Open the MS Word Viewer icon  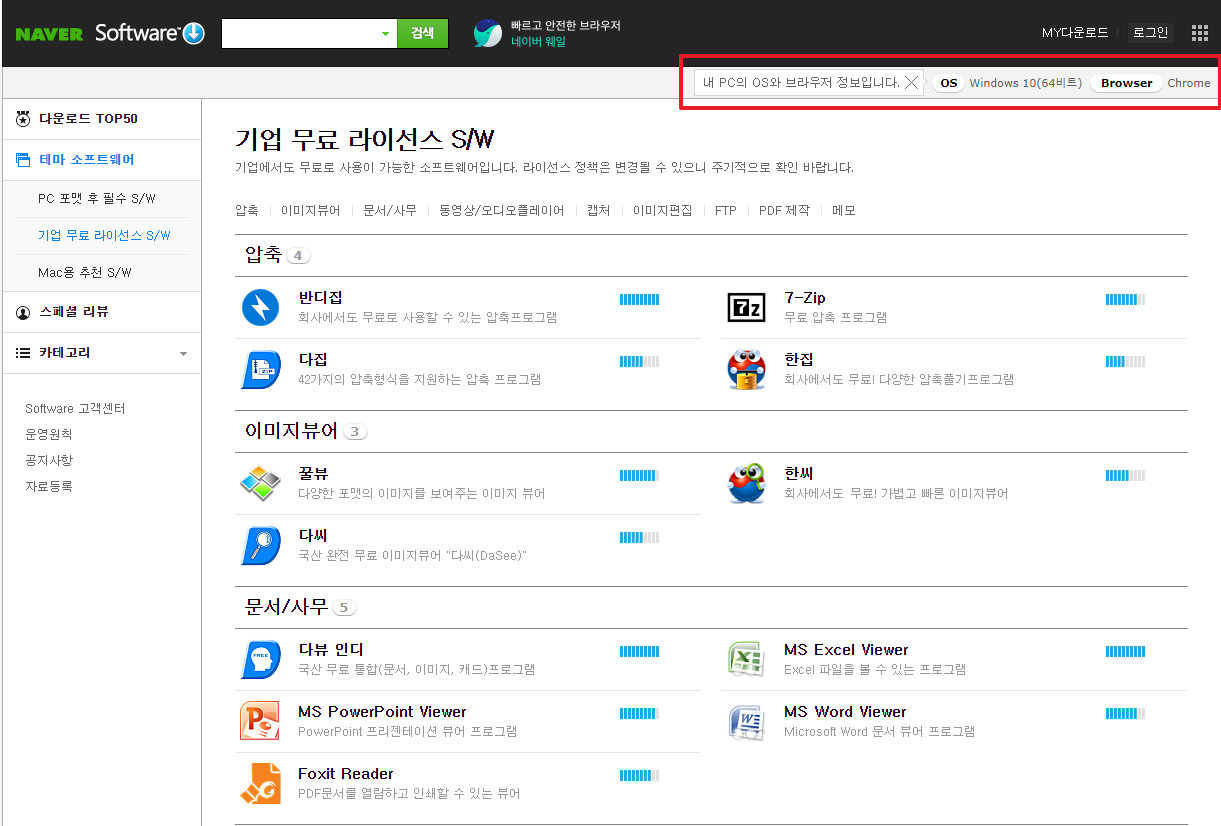click(x=746, y=721)
